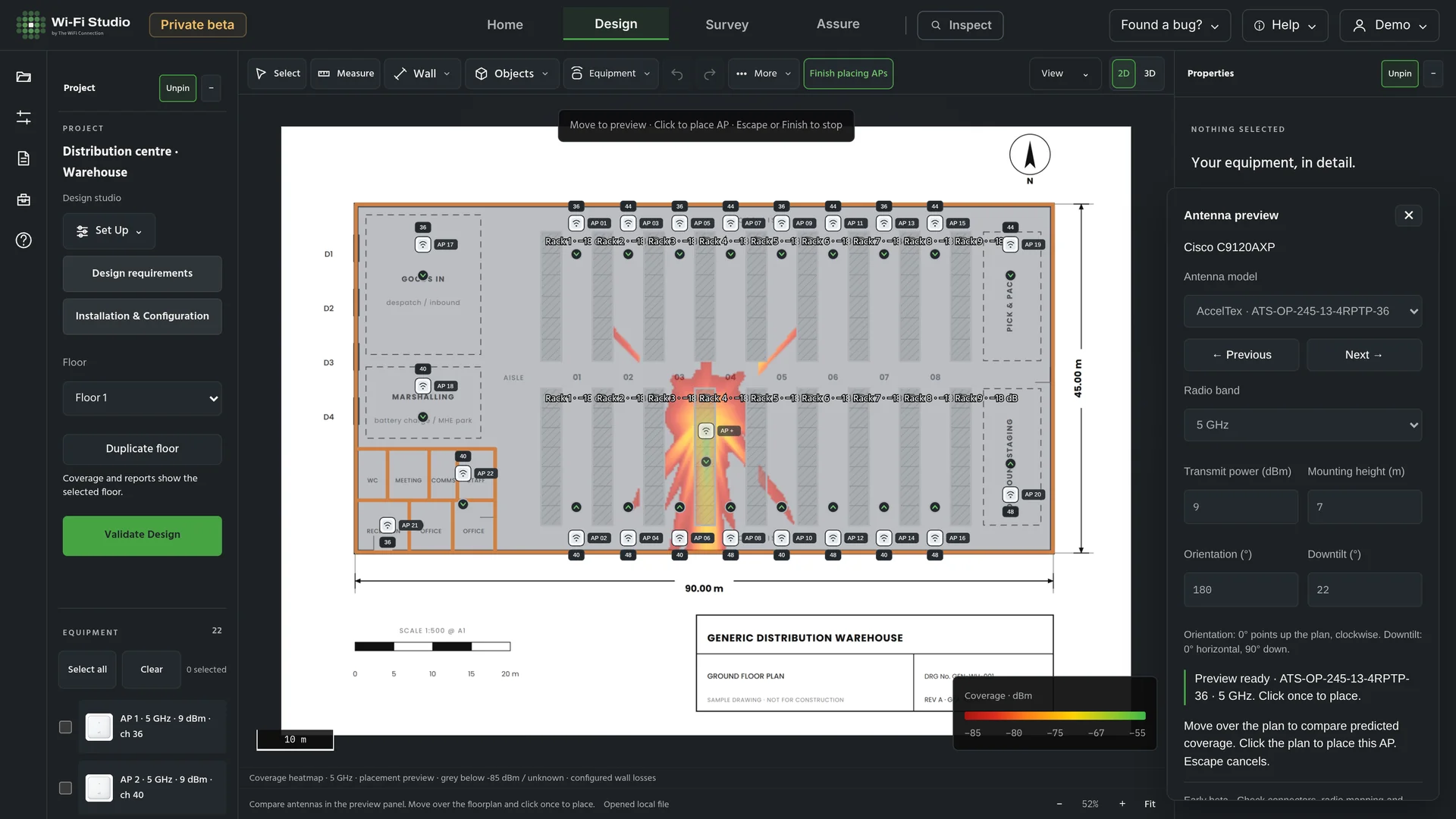Click the coverage dBm color gradient legend
Viewport: 1456px width, 819px height.
(x=1054, y=716)
